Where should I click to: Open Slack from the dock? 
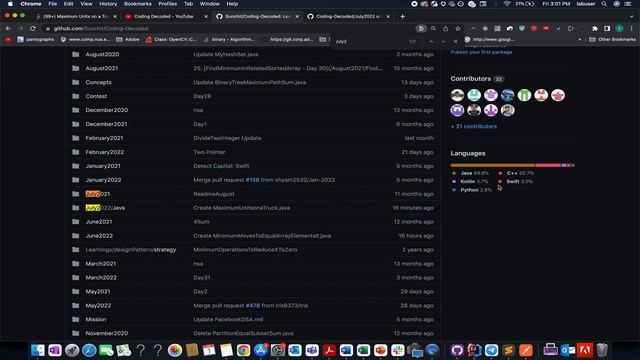tap(398, 350)
